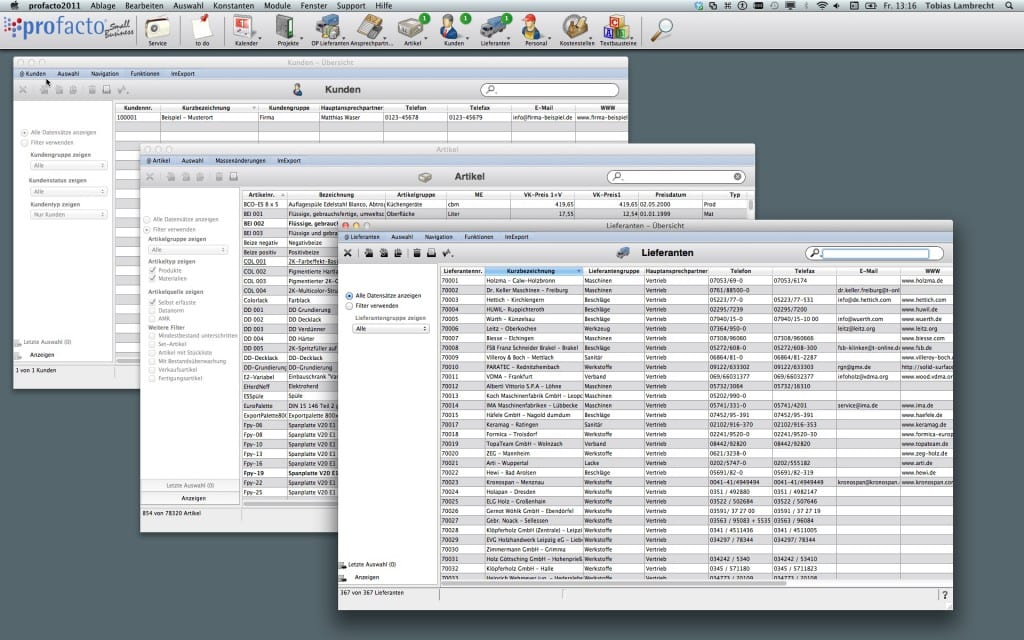Toggle the Produkte checkbox in Artikel window
Image resolution: width=1024 pixels, height=640 pixels.
[152, 270]
